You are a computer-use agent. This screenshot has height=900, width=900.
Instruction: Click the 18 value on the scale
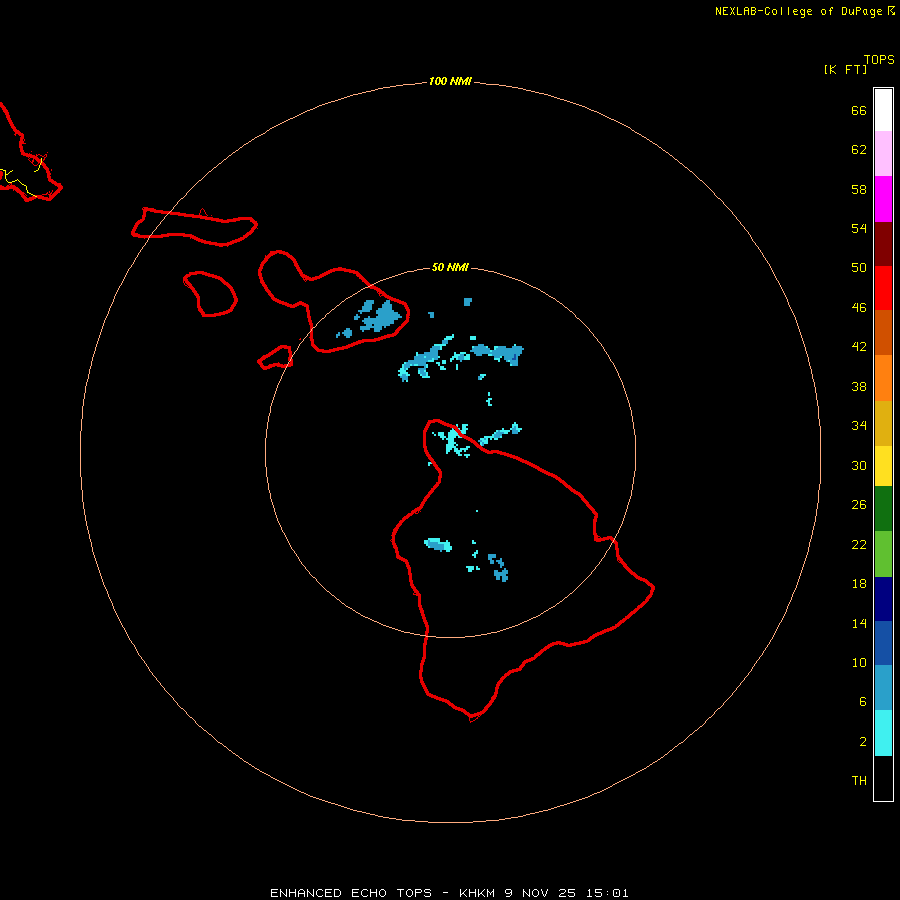859,584
